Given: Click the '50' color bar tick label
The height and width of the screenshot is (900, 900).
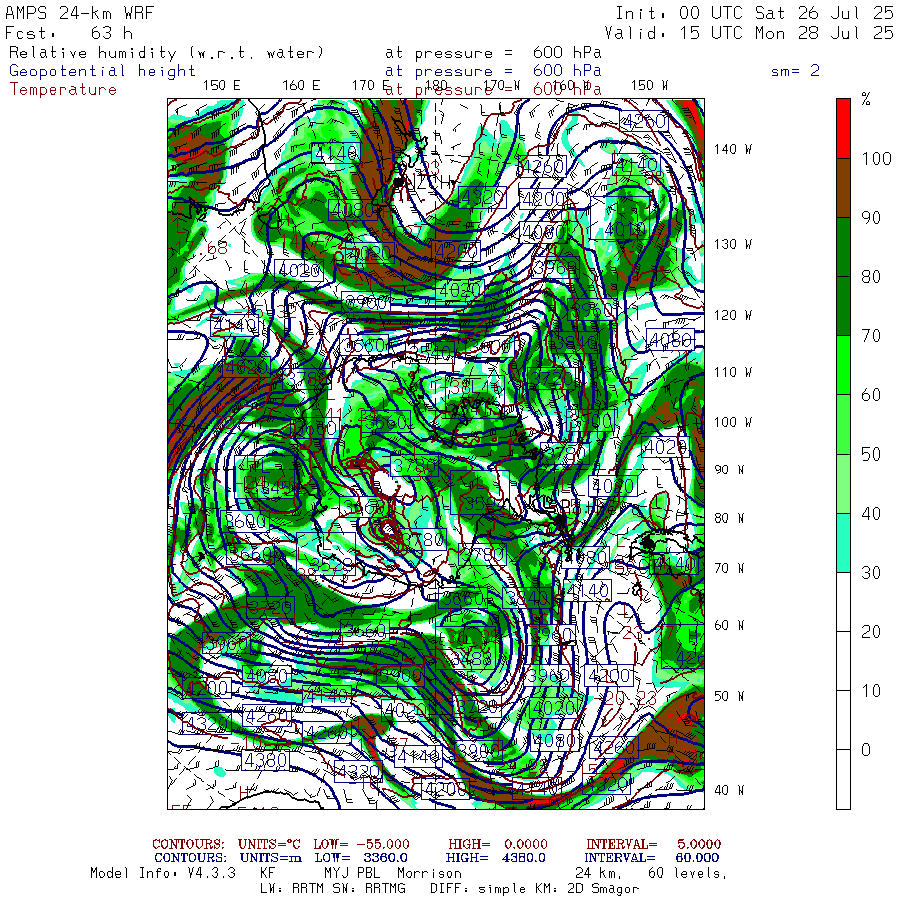Looking at the screenshot, I should click(871, 455).
